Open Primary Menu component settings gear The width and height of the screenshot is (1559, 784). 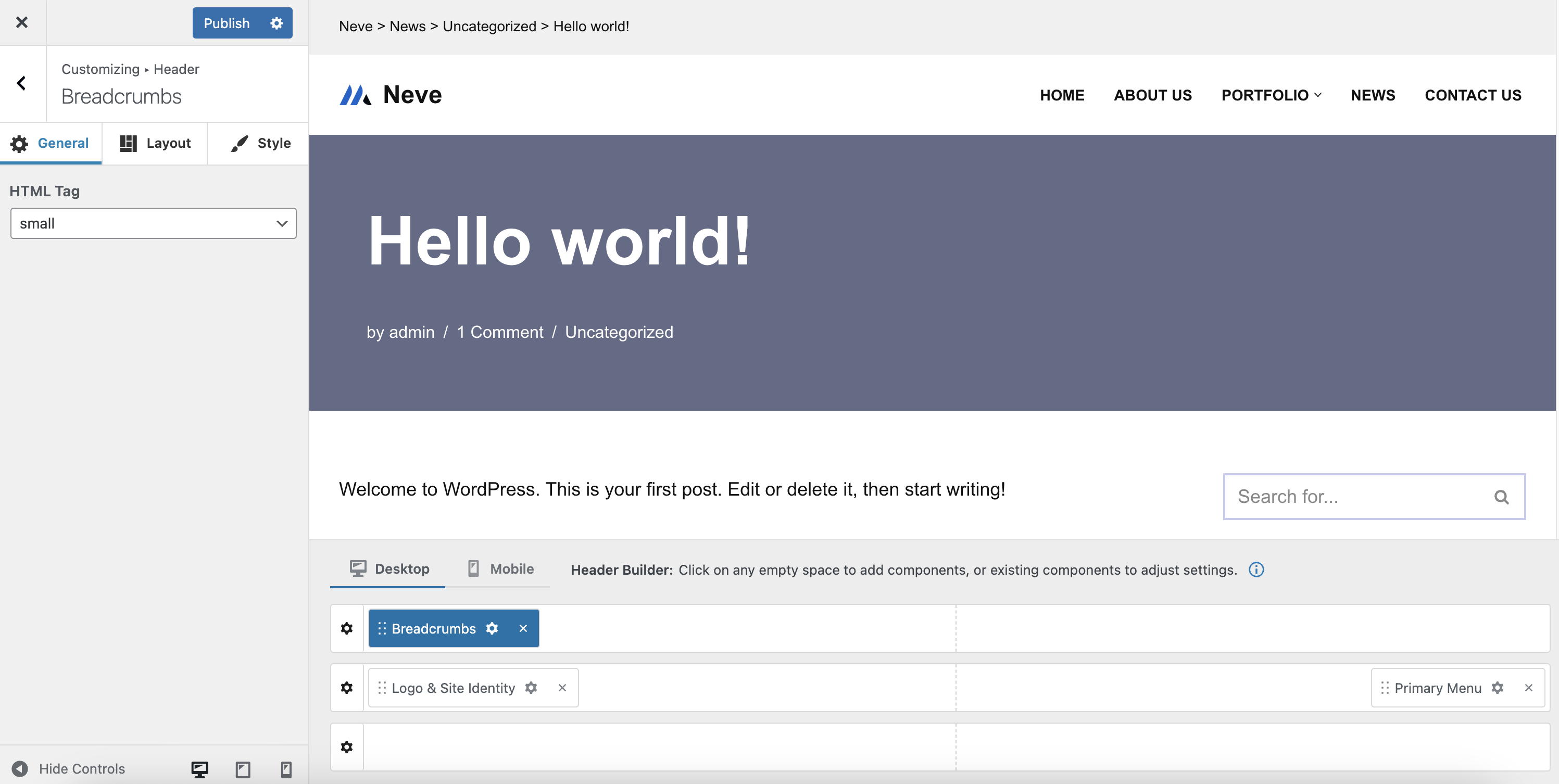tap(1497, 687)
